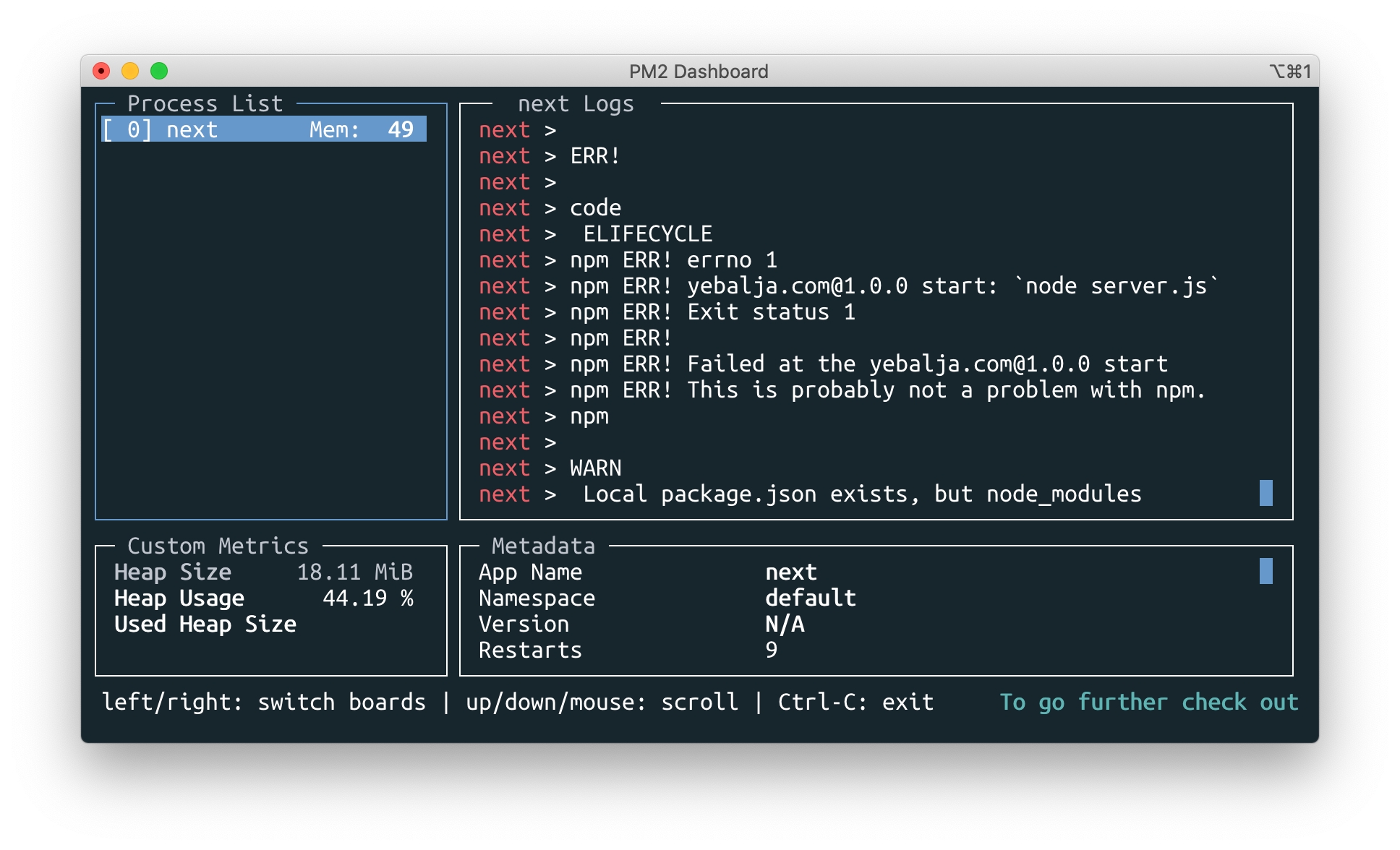Image resolution: width=1400 pixels, height=850 pixels.
Task: Click the green zoom window button
Action: click(159, 71)
